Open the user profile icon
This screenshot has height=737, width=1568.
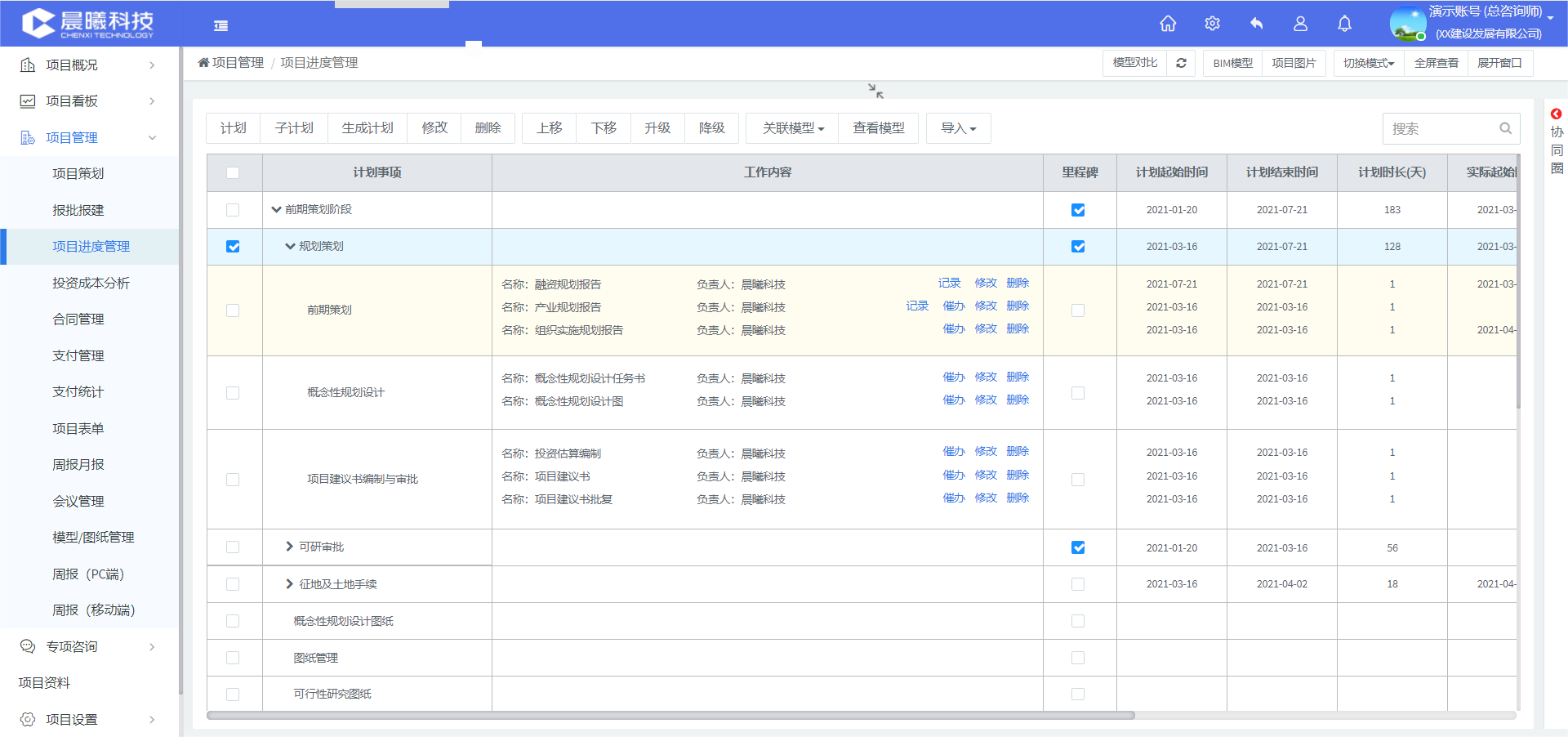(1300, 24)
